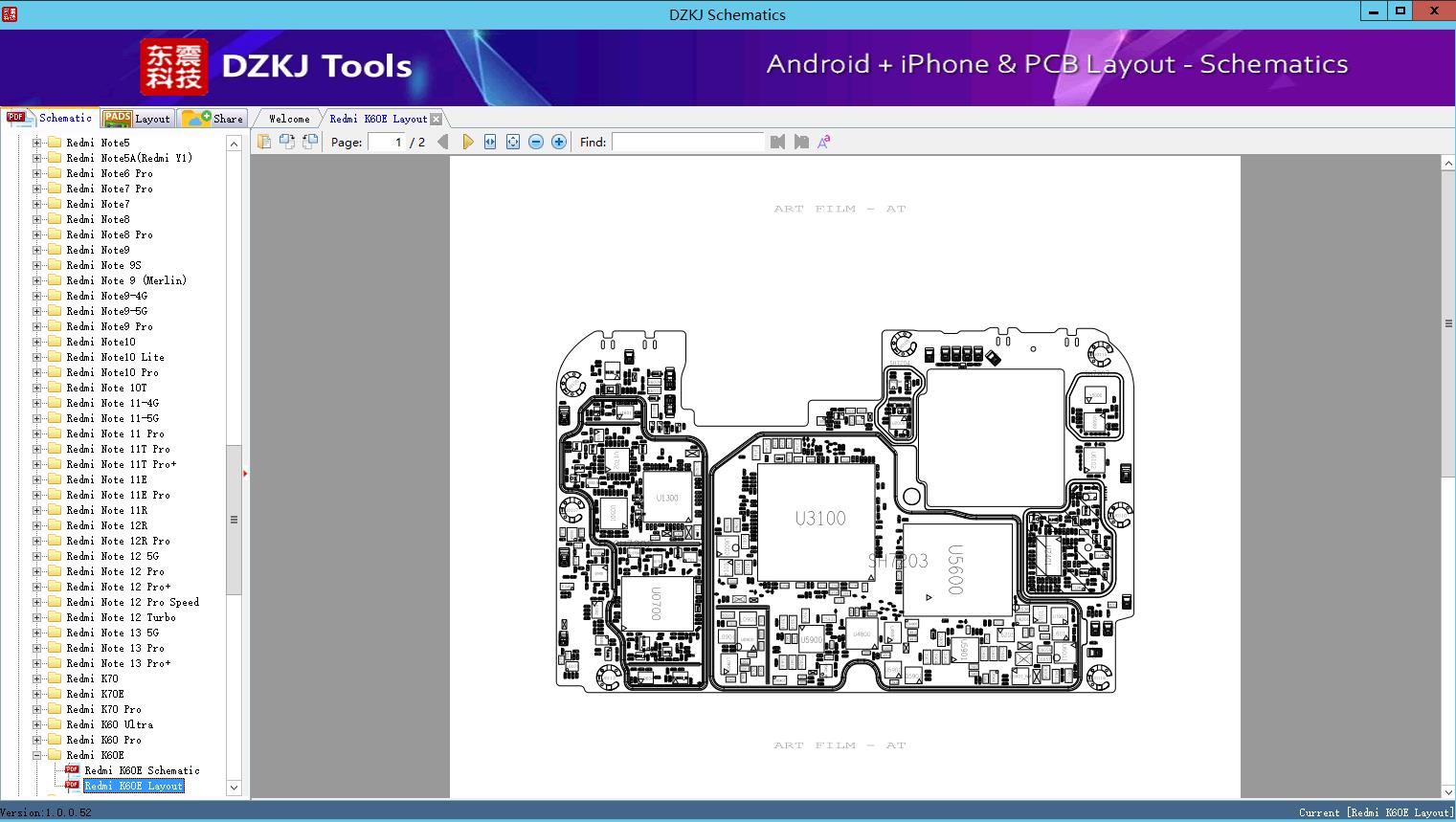Expand the Redmi Note7 Pro node
This screenshot has height=822, width=1456.
click(x=36, y=189)
